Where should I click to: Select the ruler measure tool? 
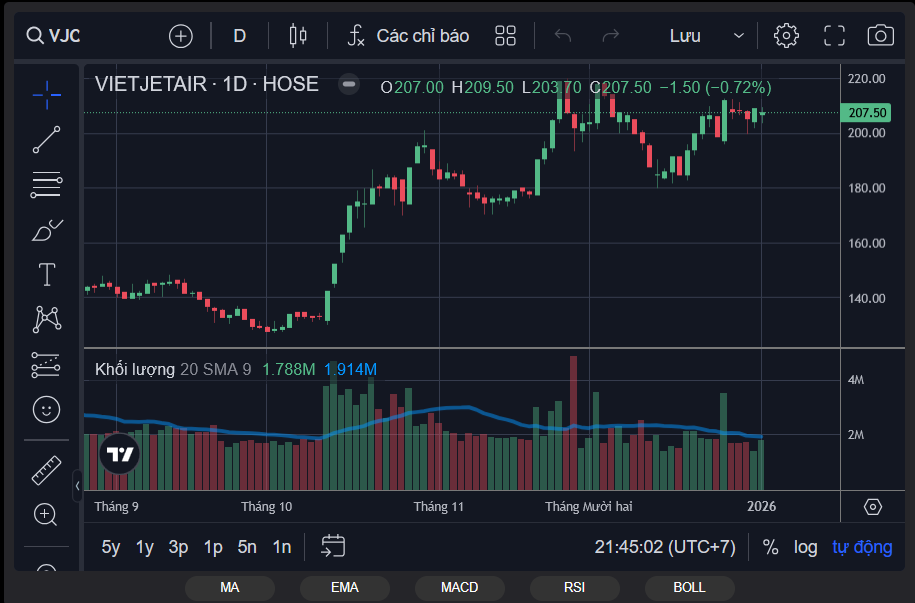pos(46,469)
